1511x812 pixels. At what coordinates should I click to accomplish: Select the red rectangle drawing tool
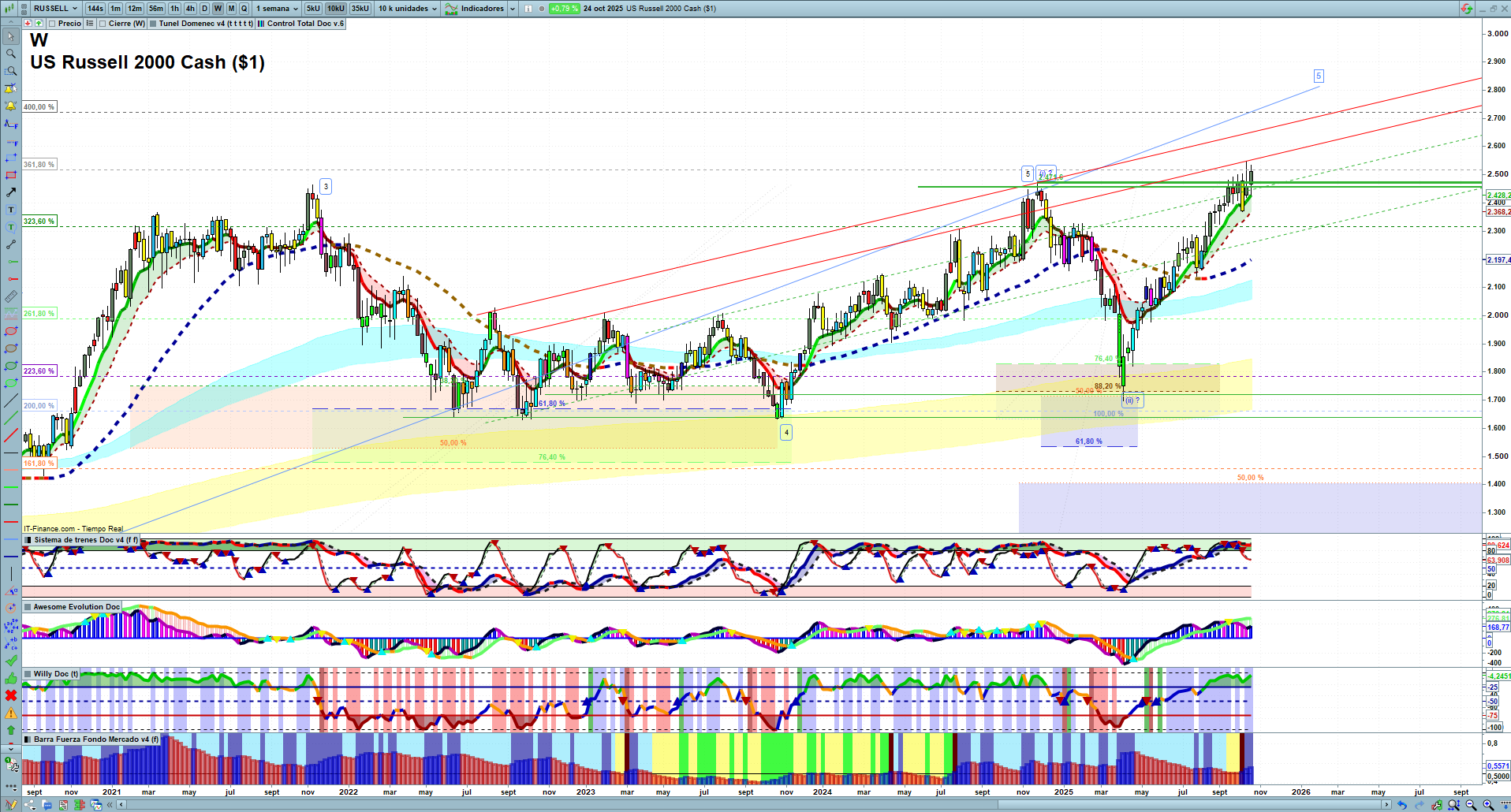tap(11, 175)
